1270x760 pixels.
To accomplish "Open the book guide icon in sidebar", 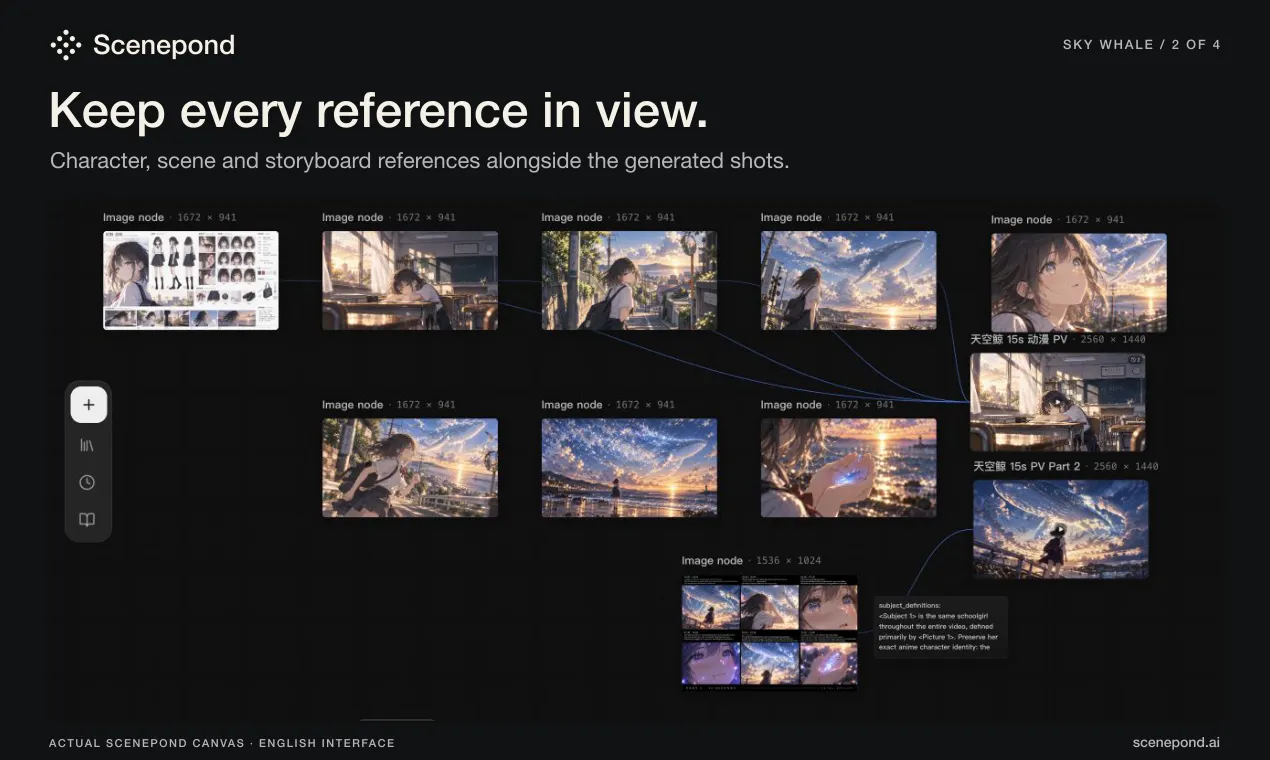I will click(88, 521).
